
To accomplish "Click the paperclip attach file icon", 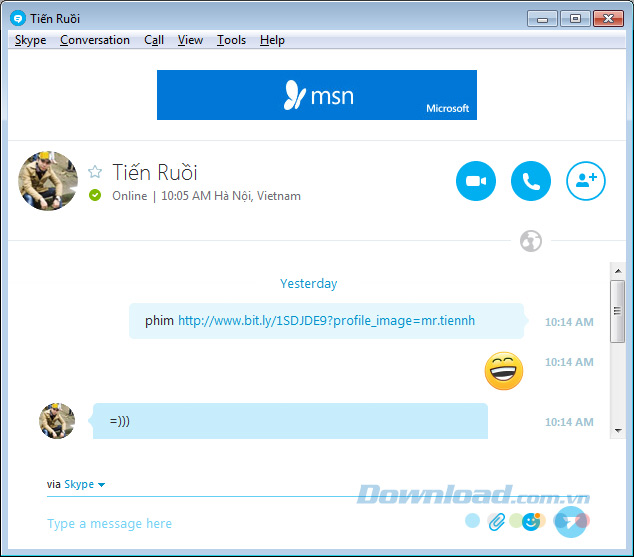I will coord(497,521).
